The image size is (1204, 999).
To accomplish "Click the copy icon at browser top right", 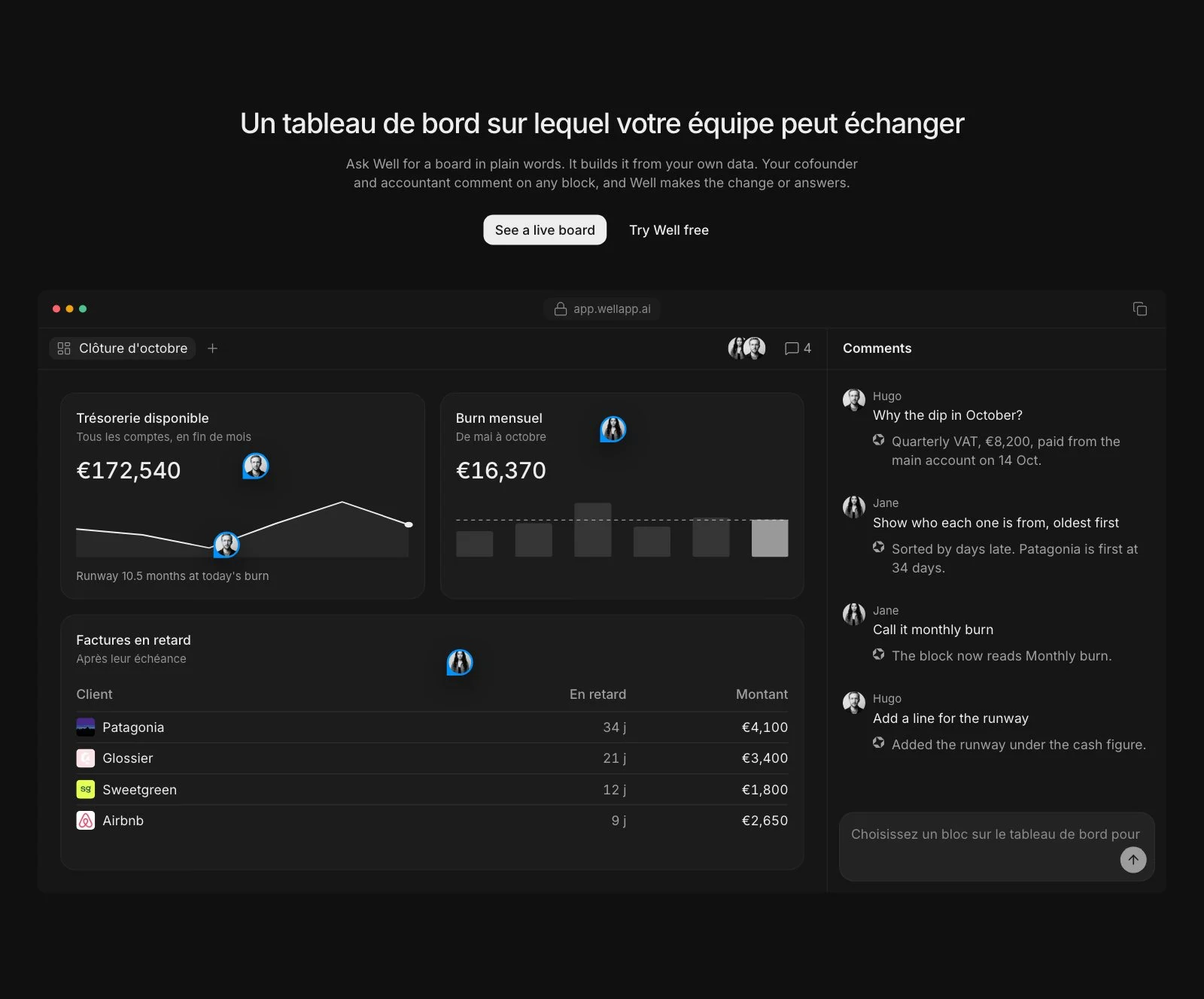I will pyautogui.click(x=1139, y=309).
